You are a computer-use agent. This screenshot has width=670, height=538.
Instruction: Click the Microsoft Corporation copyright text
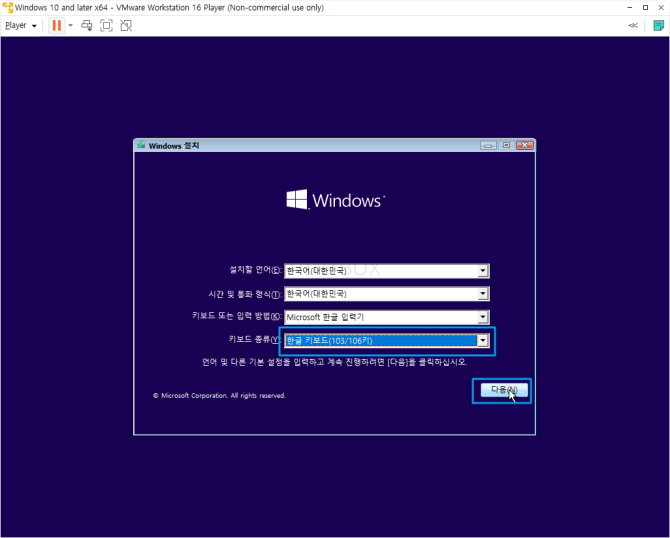click(x=219, y=396)
